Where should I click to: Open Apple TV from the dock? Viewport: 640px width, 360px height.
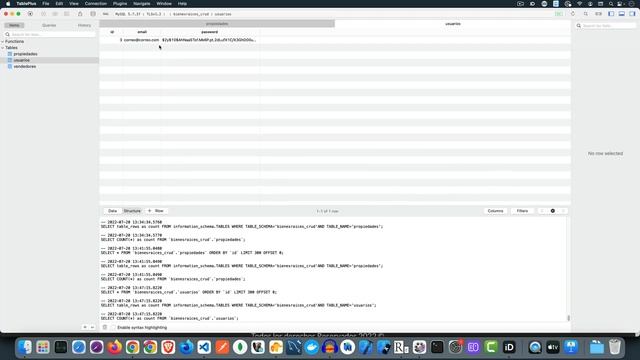(553, 347)
